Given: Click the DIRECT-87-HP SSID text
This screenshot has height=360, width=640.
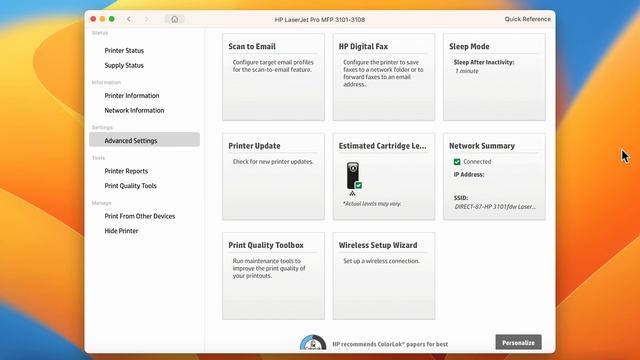Looking at the screenshot, I should point(495,207).
